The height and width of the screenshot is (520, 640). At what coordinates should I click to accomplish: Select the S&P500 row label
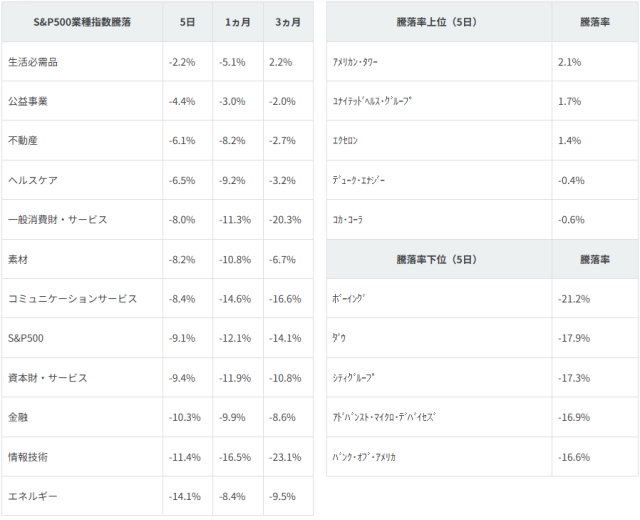pyautogui.click(x=26, y=338)
